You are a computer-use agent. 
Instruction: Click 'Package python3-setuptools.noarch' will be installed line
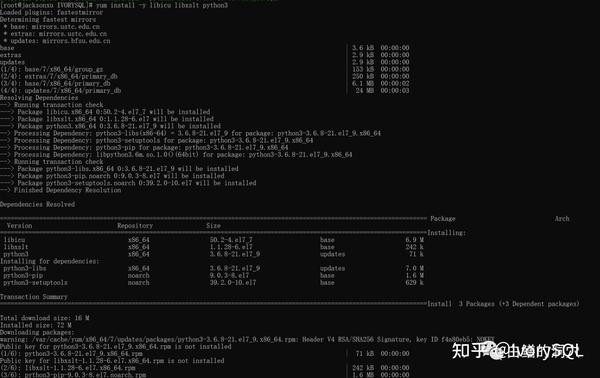137,183
